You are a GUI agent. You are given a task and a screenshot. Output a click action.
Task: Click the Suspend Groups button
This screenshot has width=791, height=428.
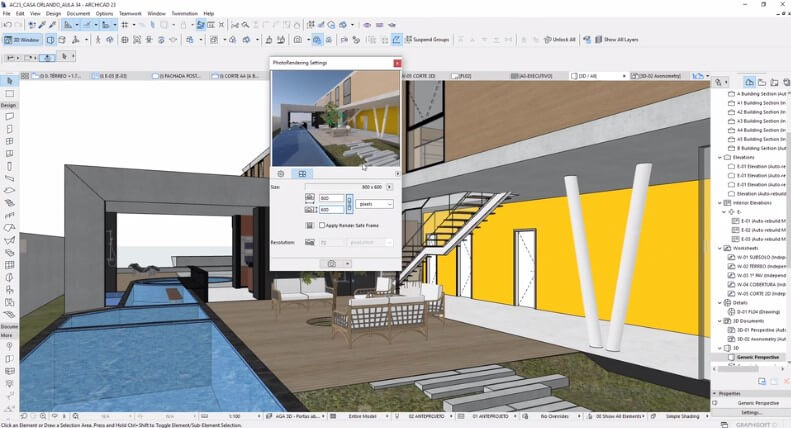[x=427, y=39]
